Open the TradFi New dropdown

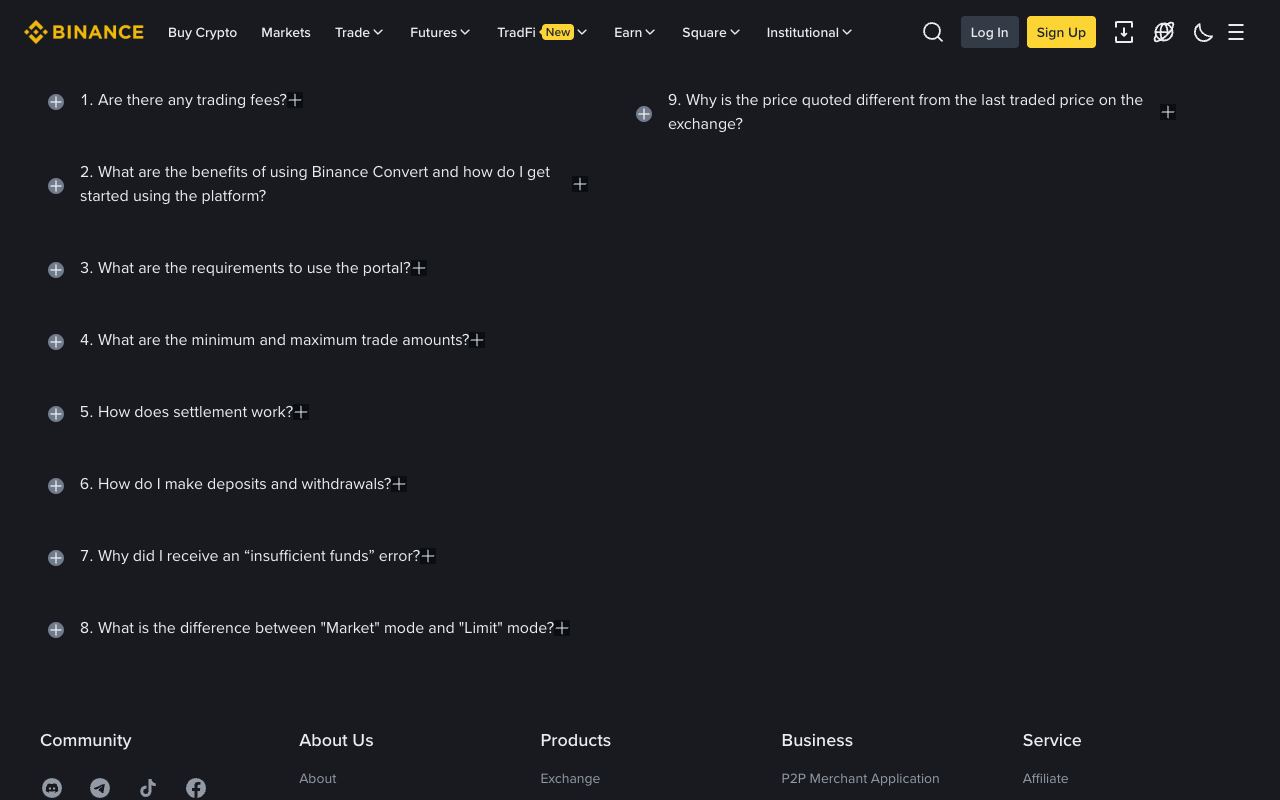coord(542,32)
